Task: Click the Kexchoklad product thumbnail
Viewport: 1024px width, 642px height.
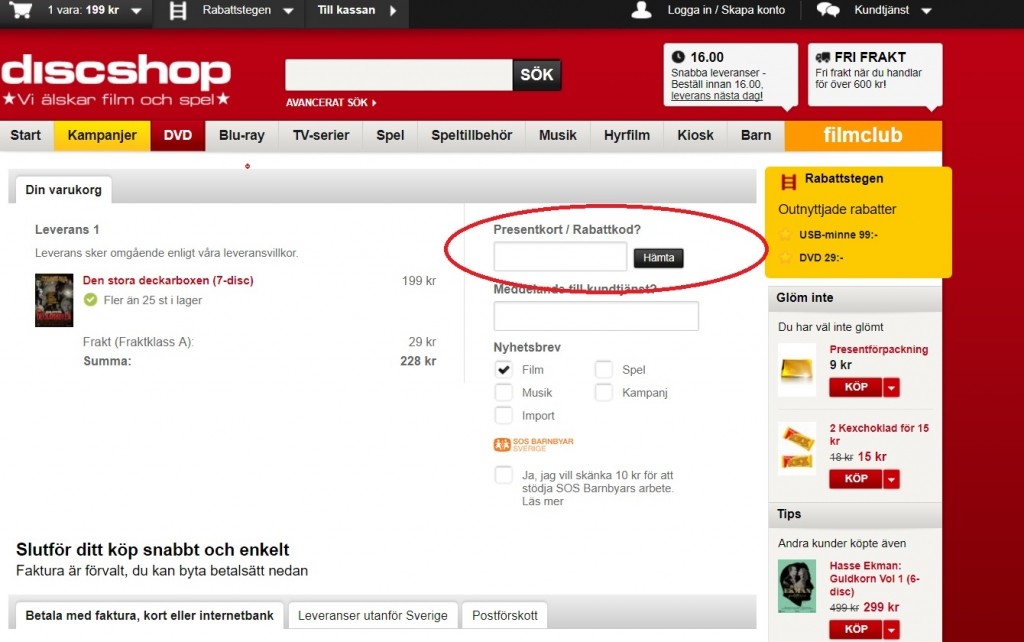Action: 797,449
